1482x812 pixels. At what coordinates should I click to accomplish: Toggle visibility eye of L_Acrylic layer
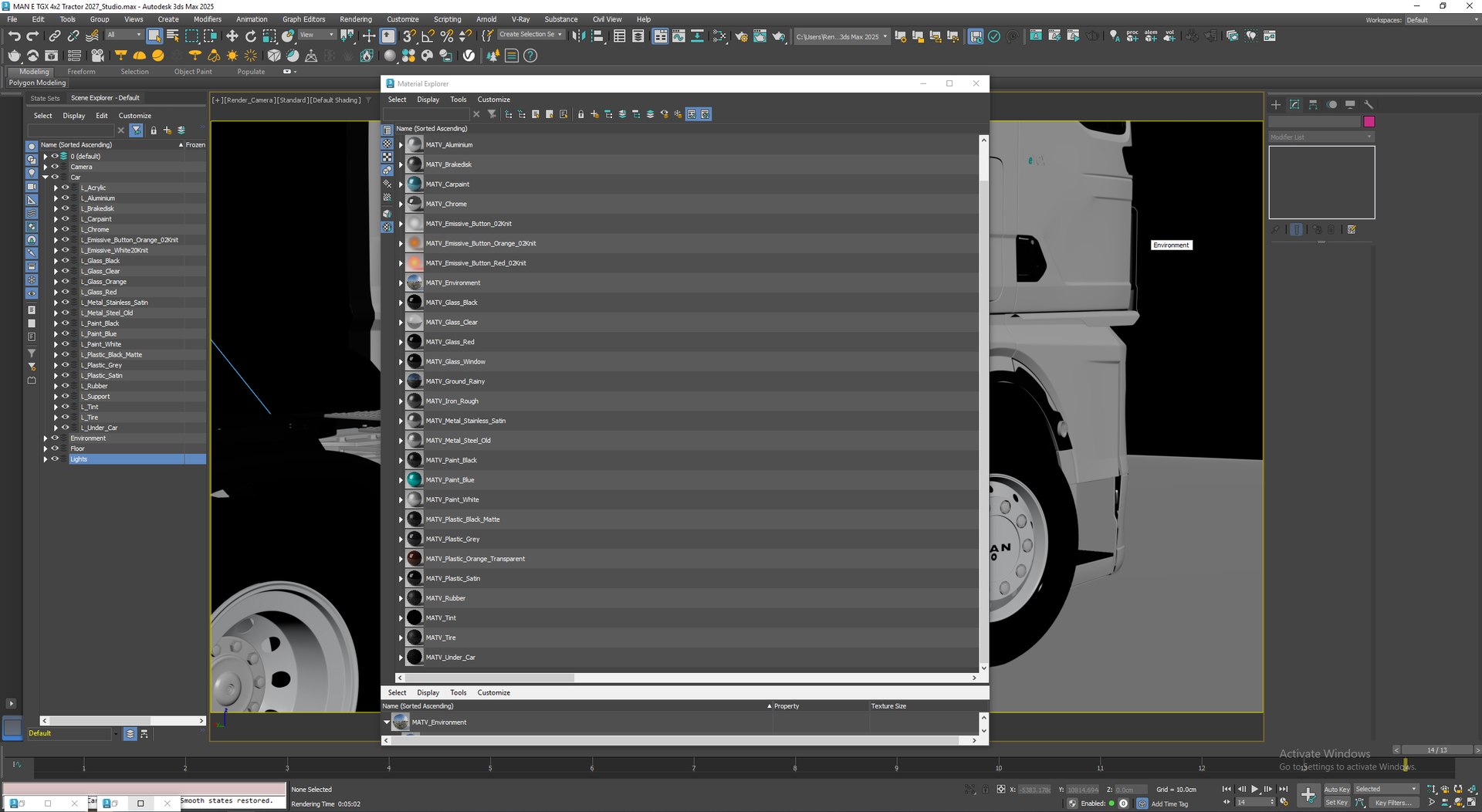(x=65, y=188)
